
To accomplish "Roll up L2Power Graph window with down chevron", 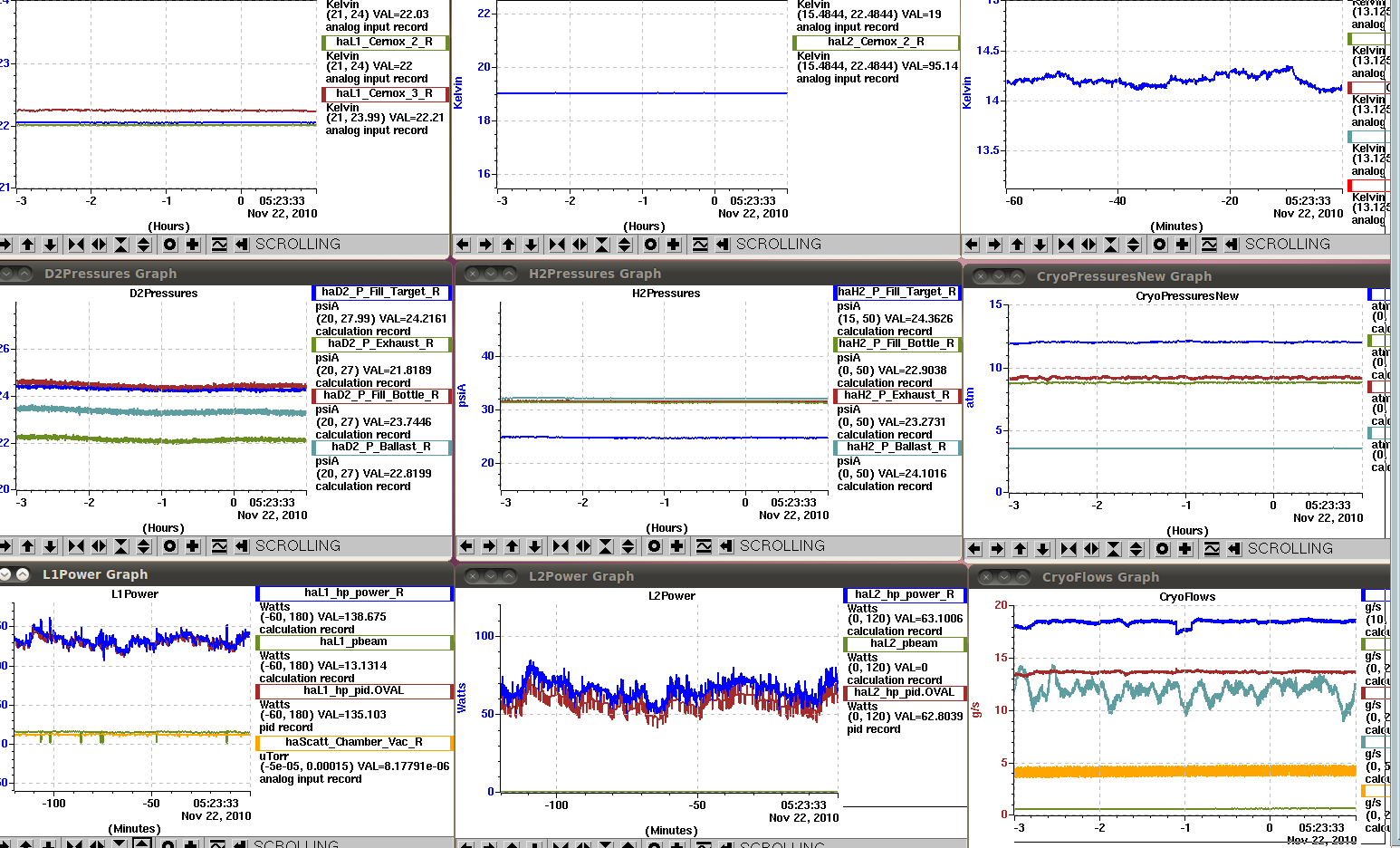I will 492,576.
